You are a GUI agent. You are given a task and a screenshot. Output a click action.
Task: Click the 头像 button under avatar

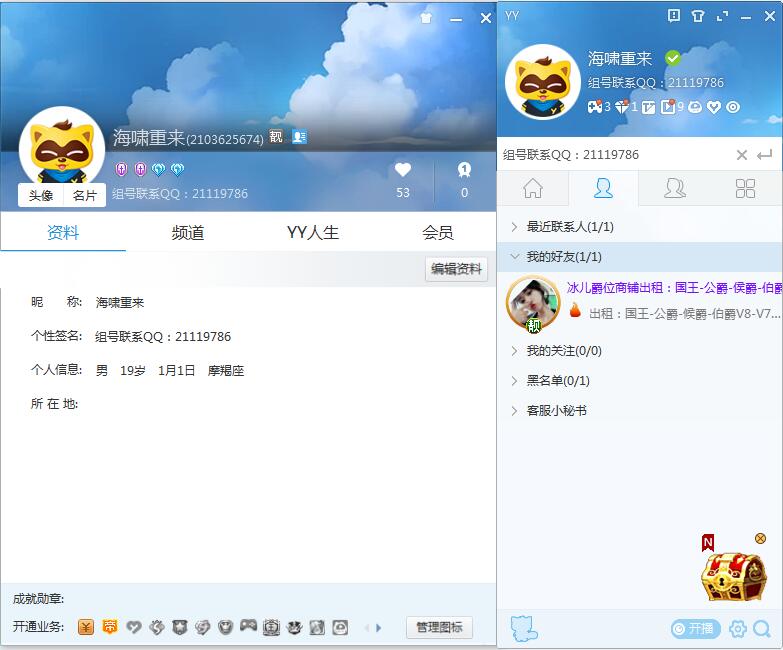pyautogui.click(x=41, y=195)
